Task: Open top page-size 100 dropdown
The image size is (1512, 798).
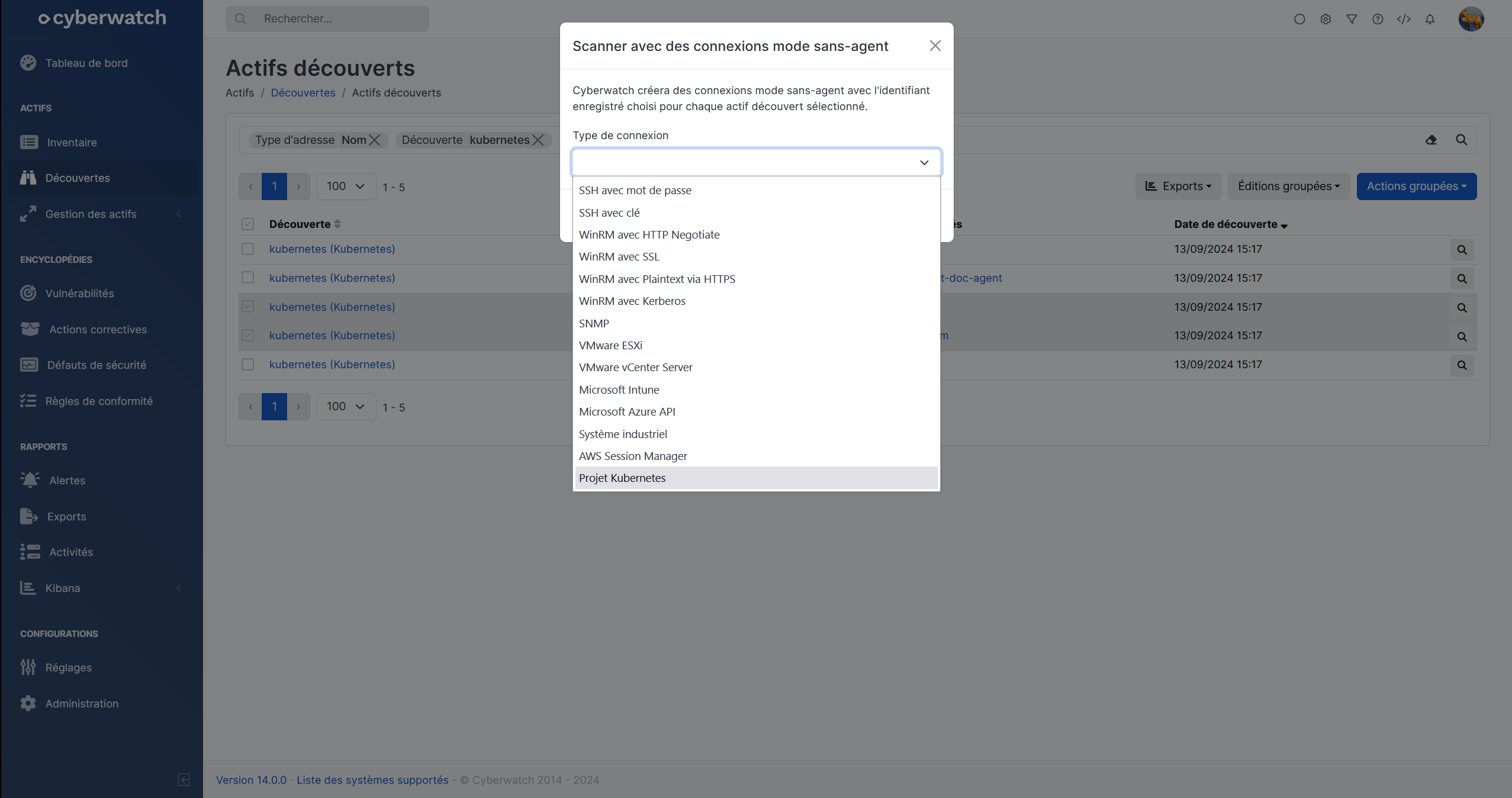Action: (x=346, y=186)
